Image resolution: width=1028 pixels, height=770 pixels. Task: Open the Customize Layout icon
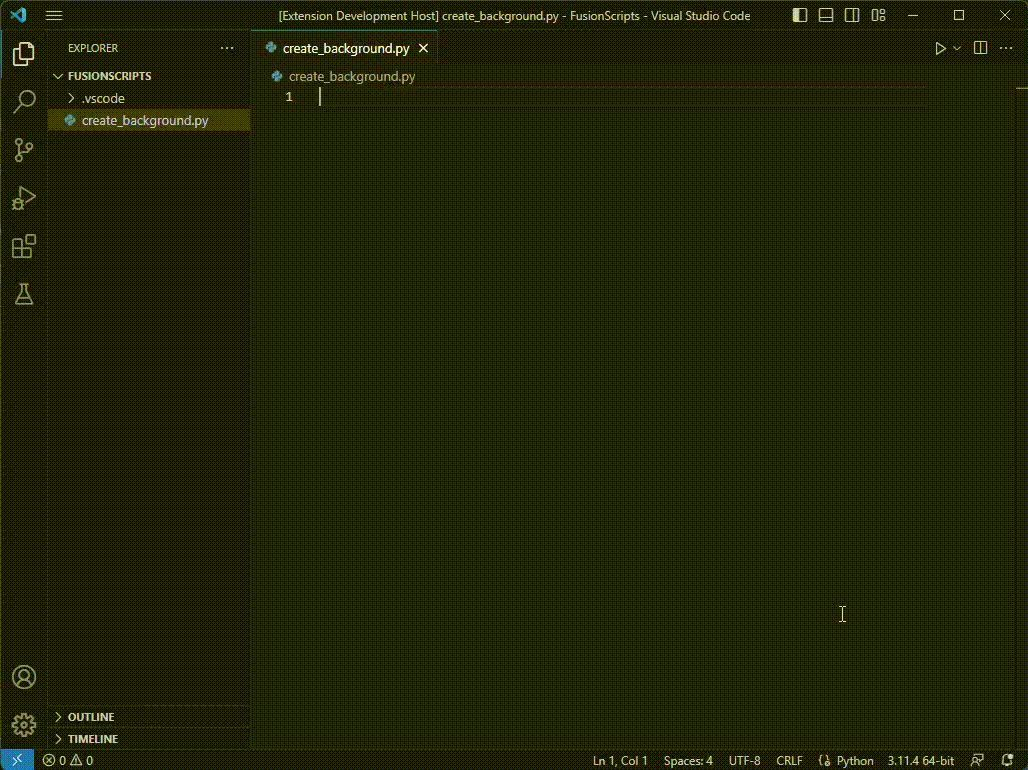pyautogui.click(x=879, y=15)
